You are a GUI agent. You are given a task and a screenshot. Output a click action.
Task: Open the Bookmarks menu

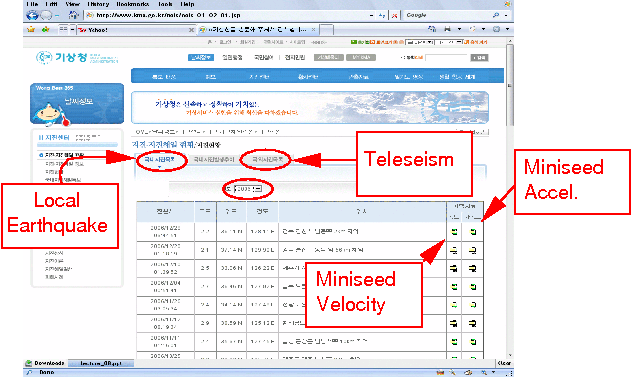133,4
